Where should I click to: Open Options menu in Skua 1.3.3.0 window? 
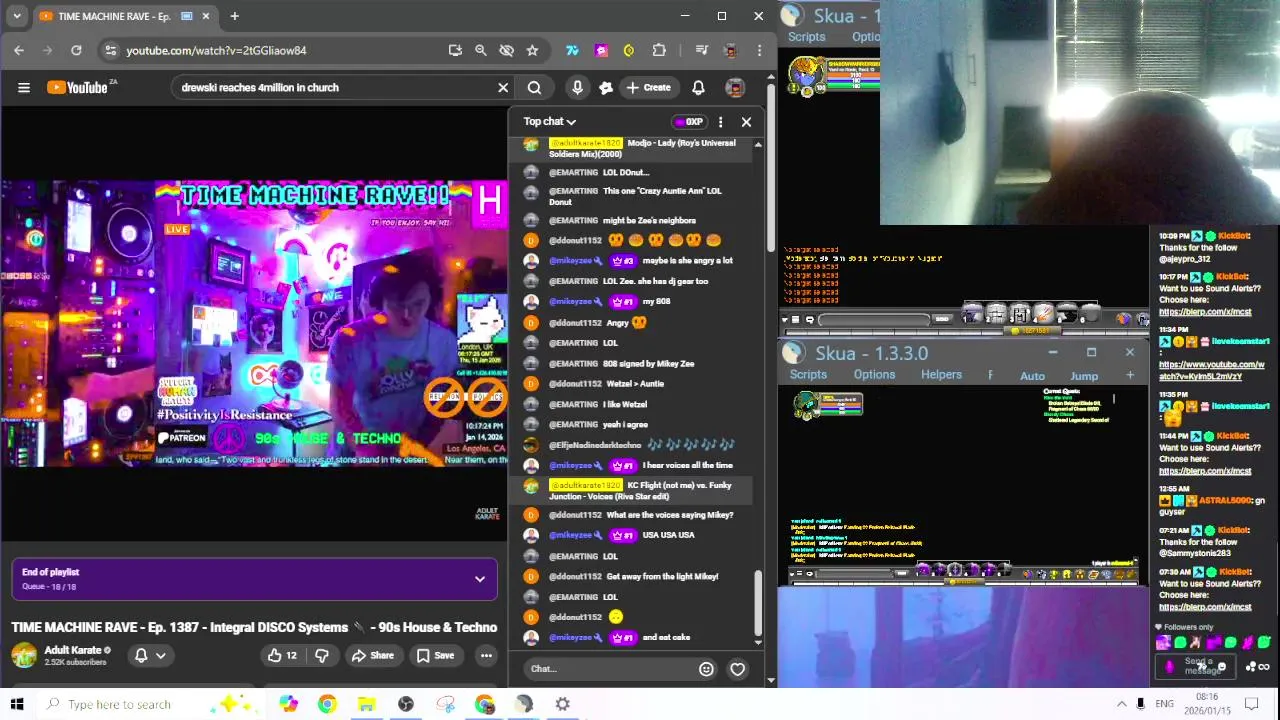point(874,375)
